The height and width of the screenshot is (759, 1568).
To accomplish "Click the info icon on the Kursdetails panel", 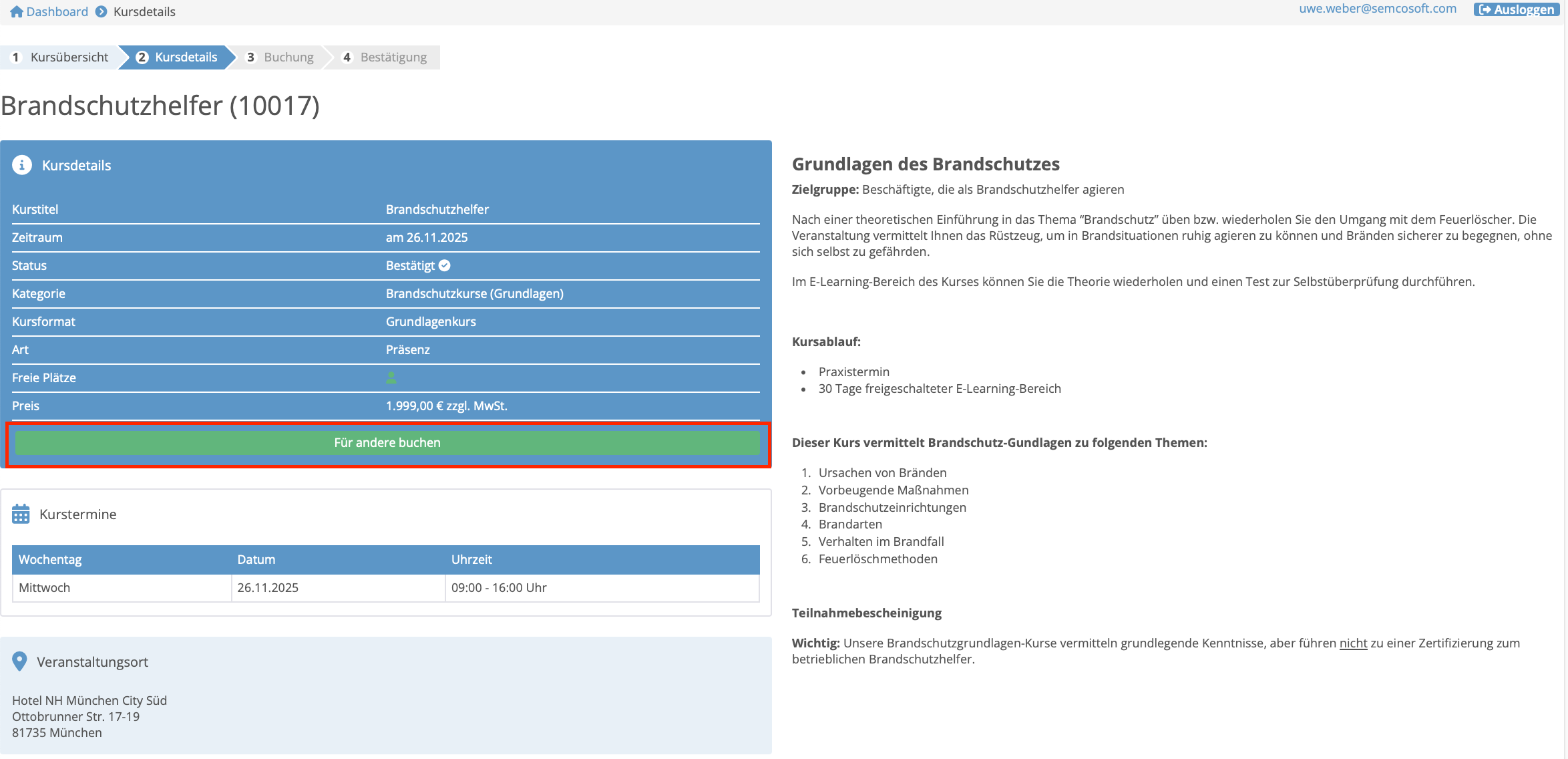I will pyautogui.click(x=22, y=165).
